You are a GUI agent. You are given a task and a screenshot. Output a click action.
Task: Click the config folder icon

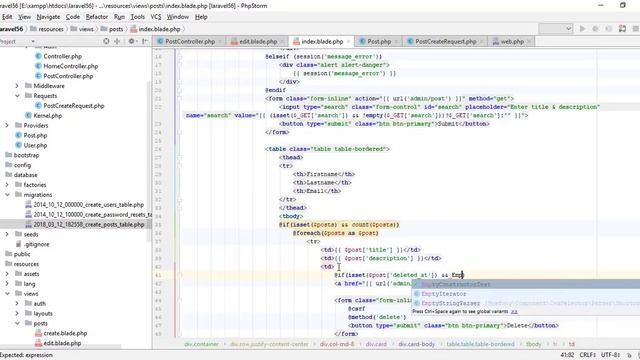[9, 165]
